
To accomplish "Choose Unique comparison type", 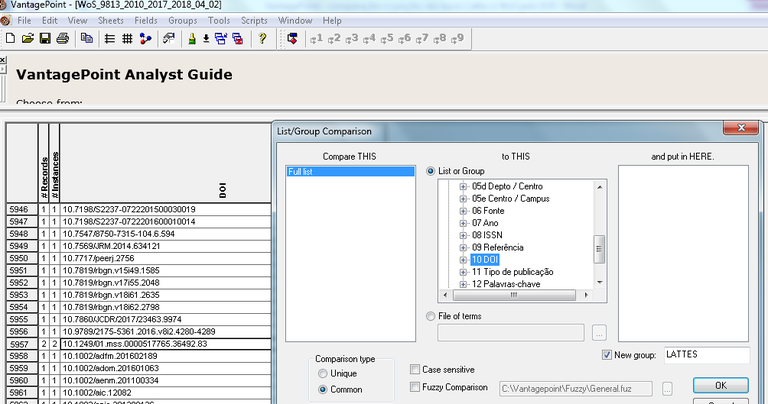I will coord(322,374).
